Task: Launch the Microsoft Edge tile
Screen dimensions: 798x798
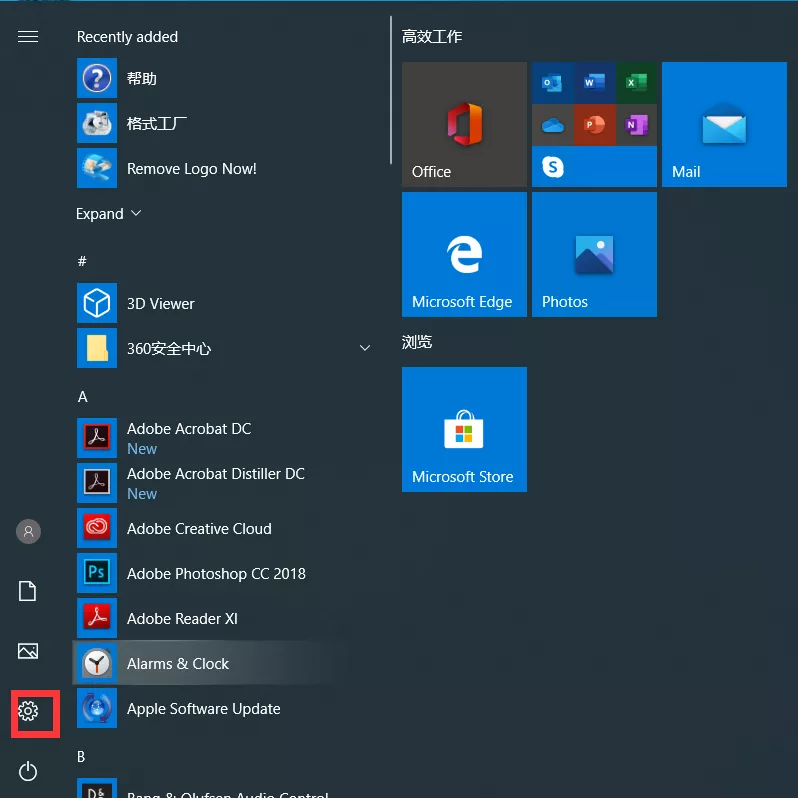Action: 464,254
